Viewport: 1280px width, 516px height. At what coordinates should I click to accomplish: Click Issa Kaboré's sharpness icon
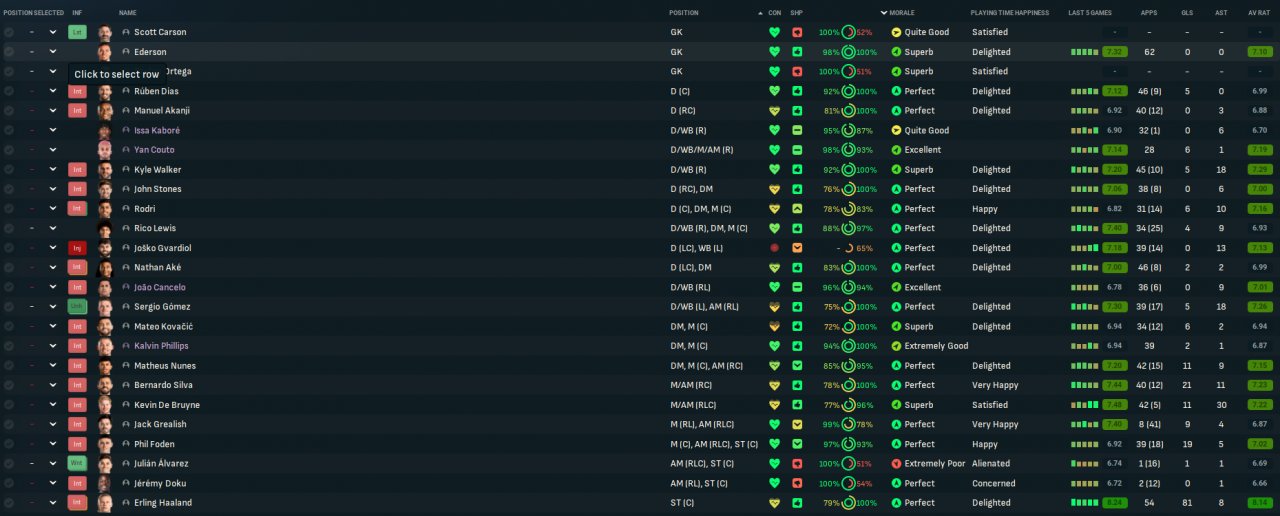tap(797, 130)
